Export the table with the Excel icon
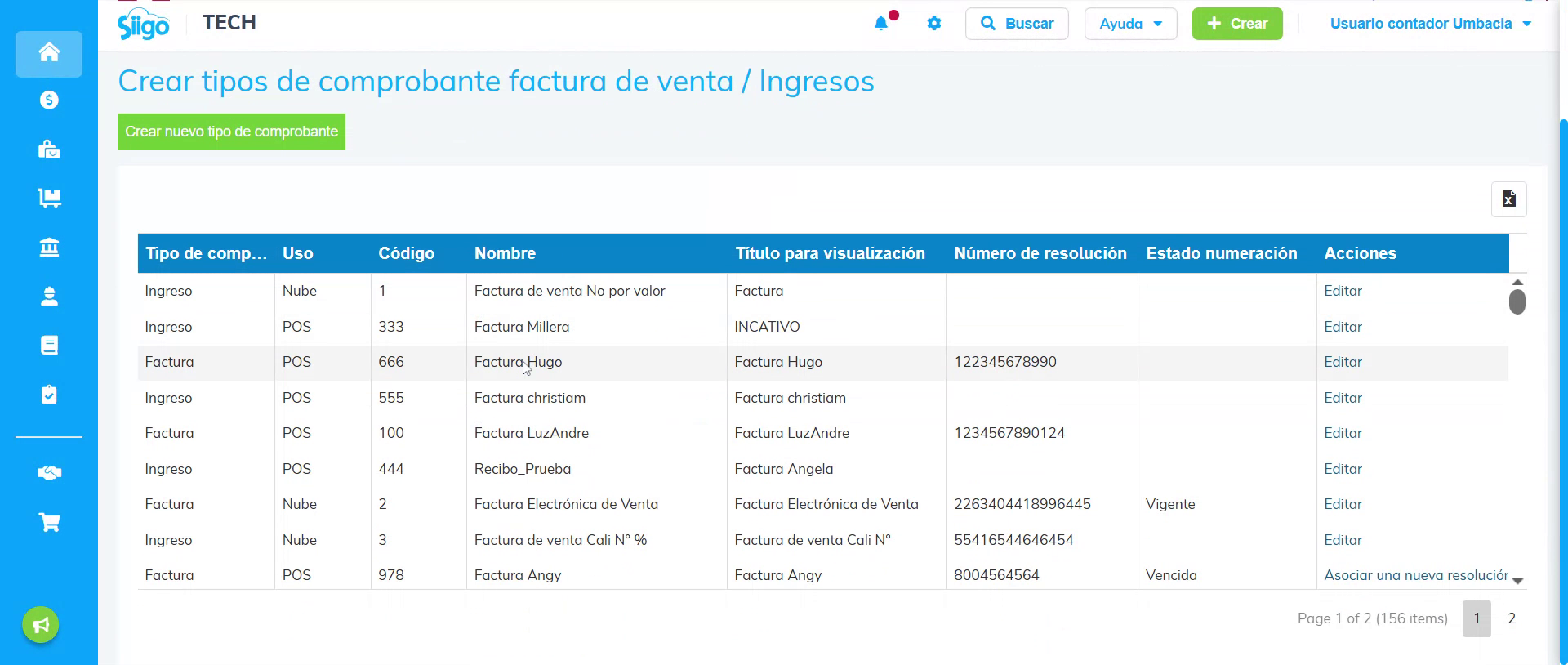 tap(1508, 199)
